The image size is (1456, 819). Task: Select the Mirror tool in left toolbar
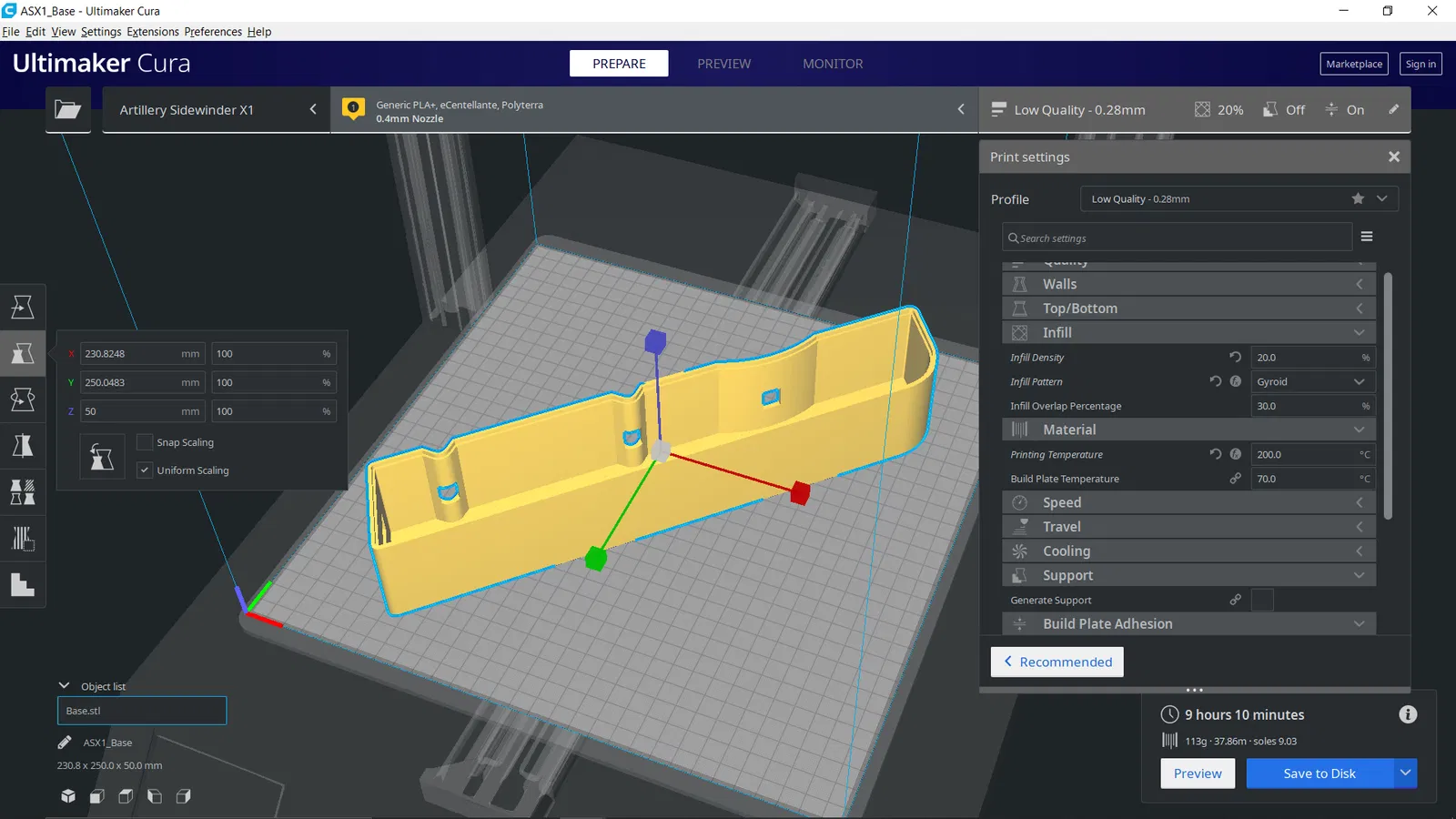(x=23, y=446)
